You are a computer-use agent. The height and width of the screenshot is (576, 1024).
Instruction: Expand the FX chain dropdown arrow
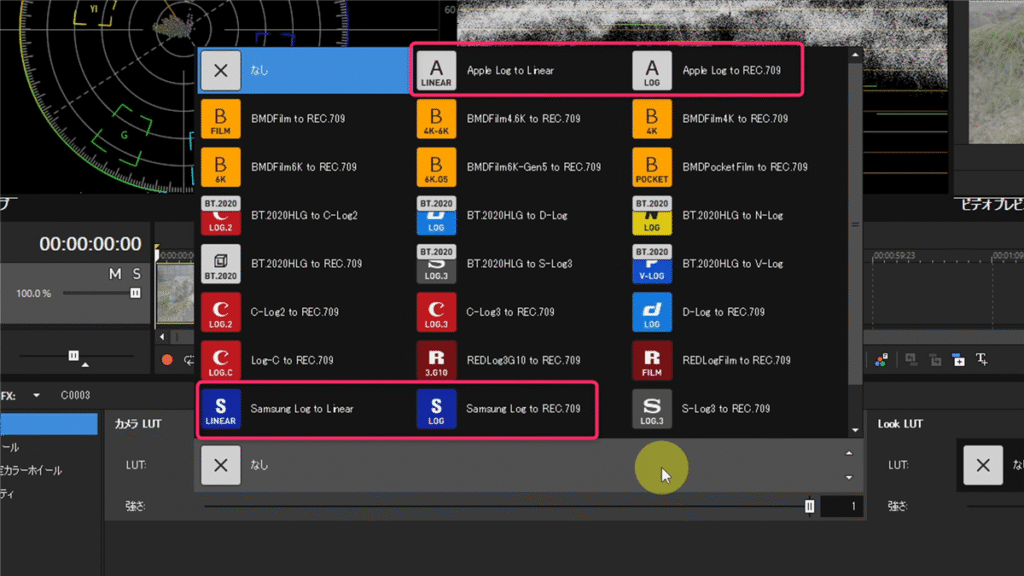click(x=37, y=395)
